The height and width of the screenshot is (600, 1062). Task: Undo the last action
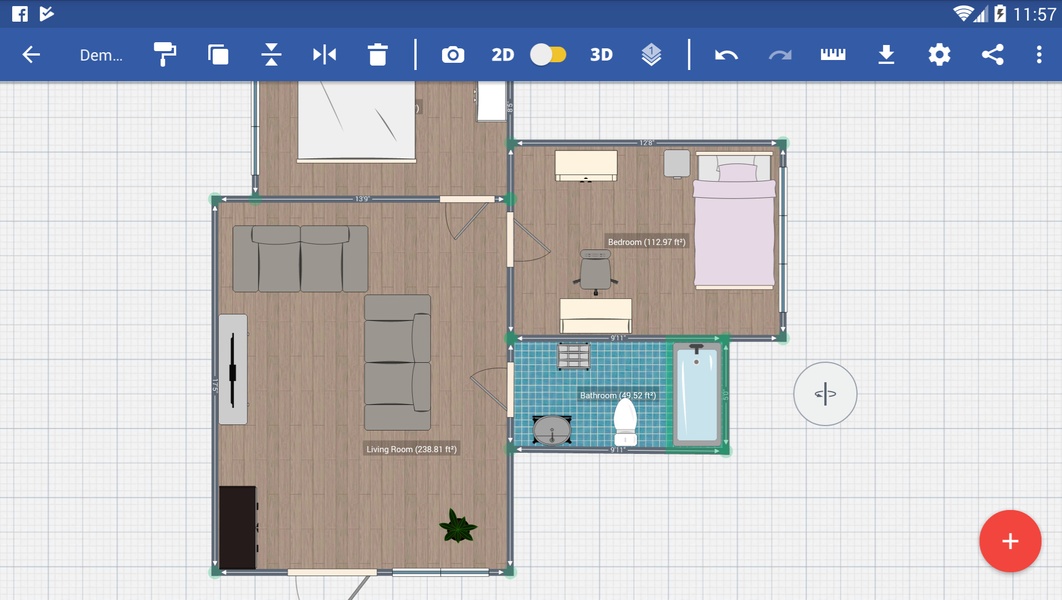click(x=726, y=55)
